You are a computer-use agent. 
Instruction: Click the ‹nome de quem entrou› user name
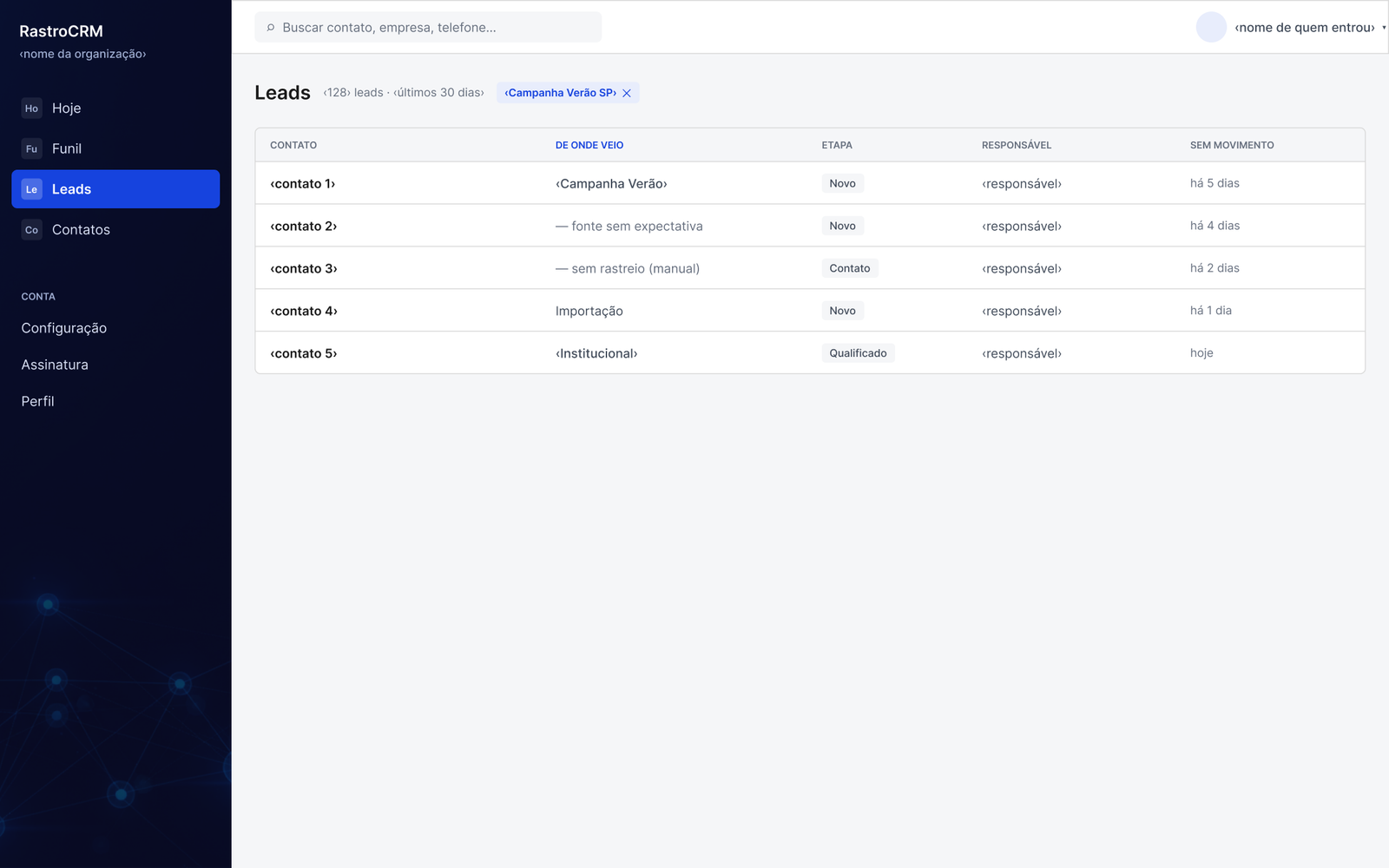[1305, 28]
